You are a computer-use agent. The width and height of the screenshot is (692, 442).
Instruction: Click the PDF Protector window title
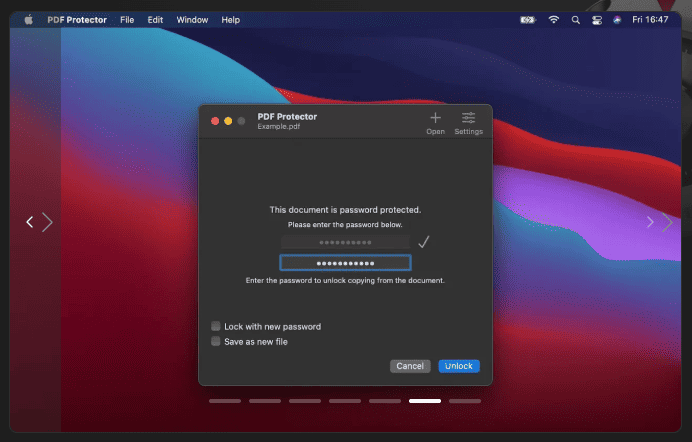coord(287,116)
